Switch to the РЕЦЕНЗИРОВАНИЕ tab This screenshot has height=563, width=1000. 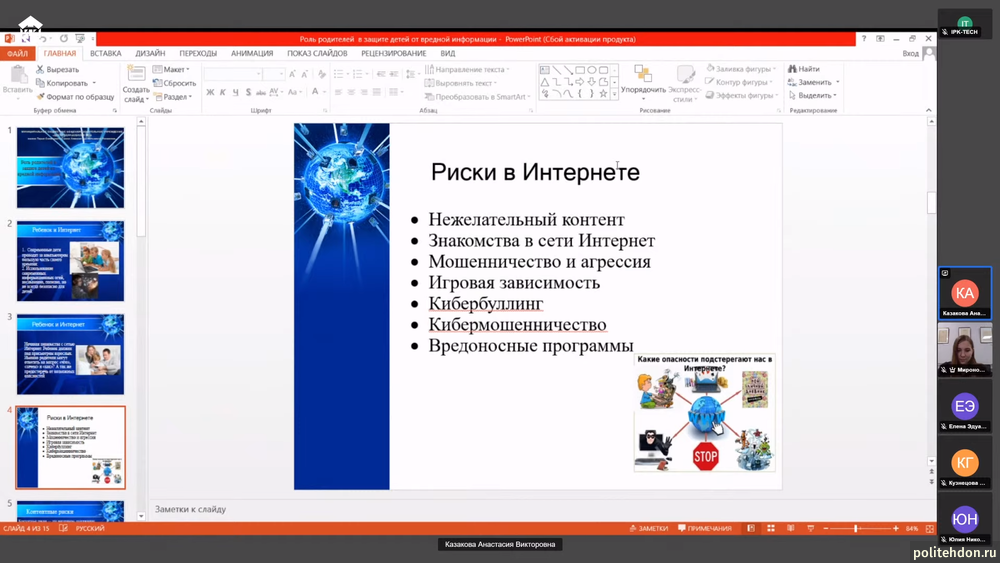[393, 54]
